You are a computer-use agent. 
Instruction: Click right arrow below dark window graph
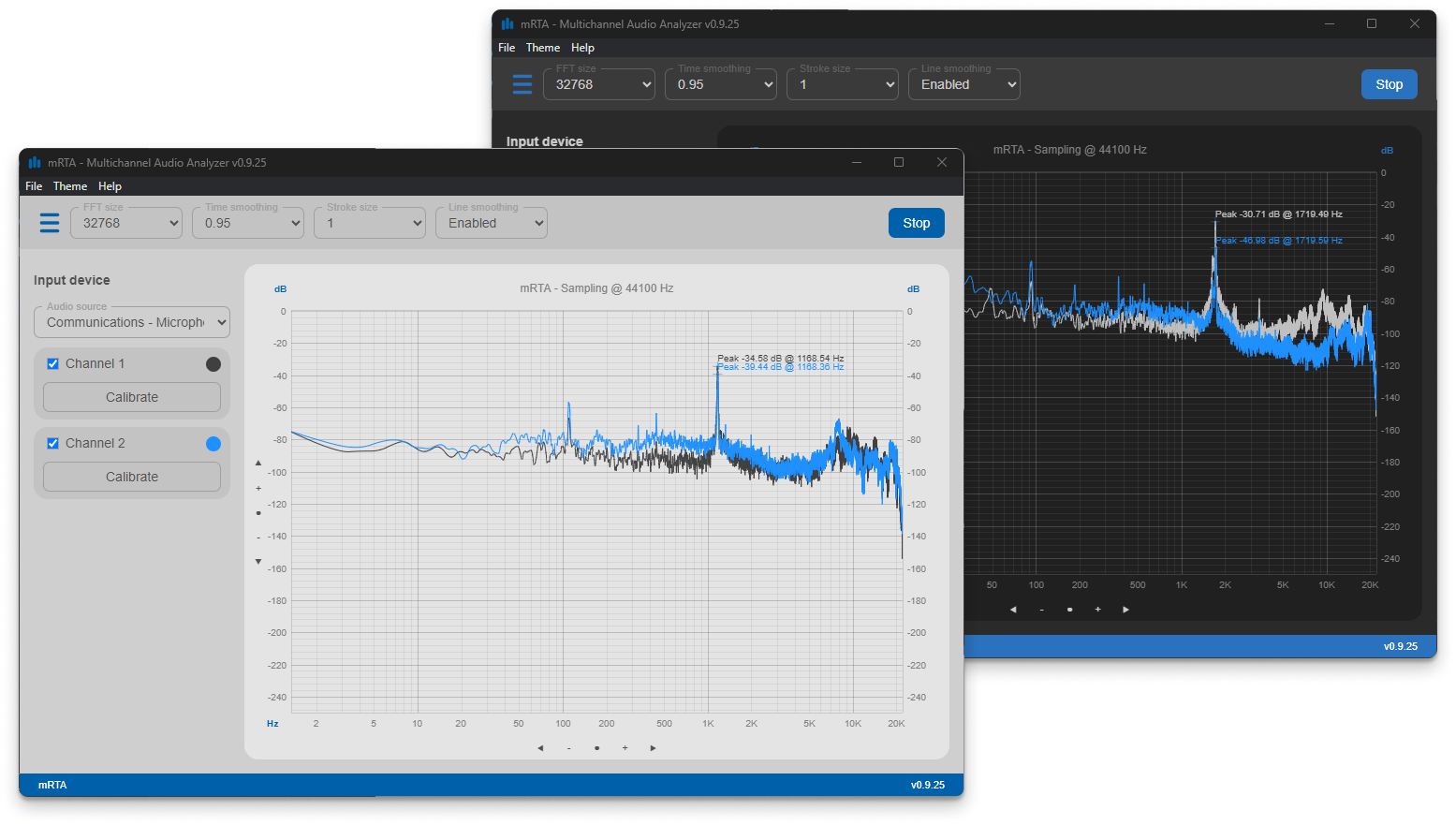point(1125,610)
